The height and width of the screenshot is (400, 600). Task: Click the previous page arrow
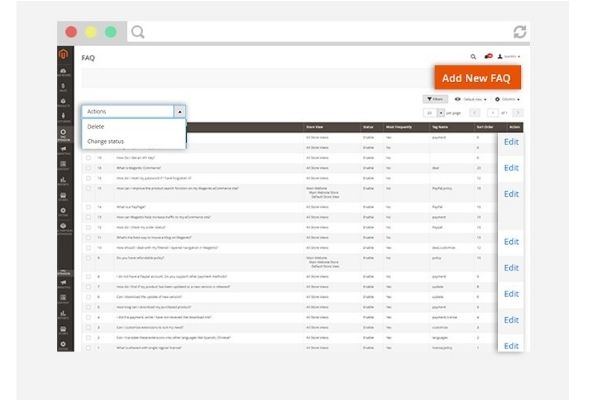tap(475, 113)
